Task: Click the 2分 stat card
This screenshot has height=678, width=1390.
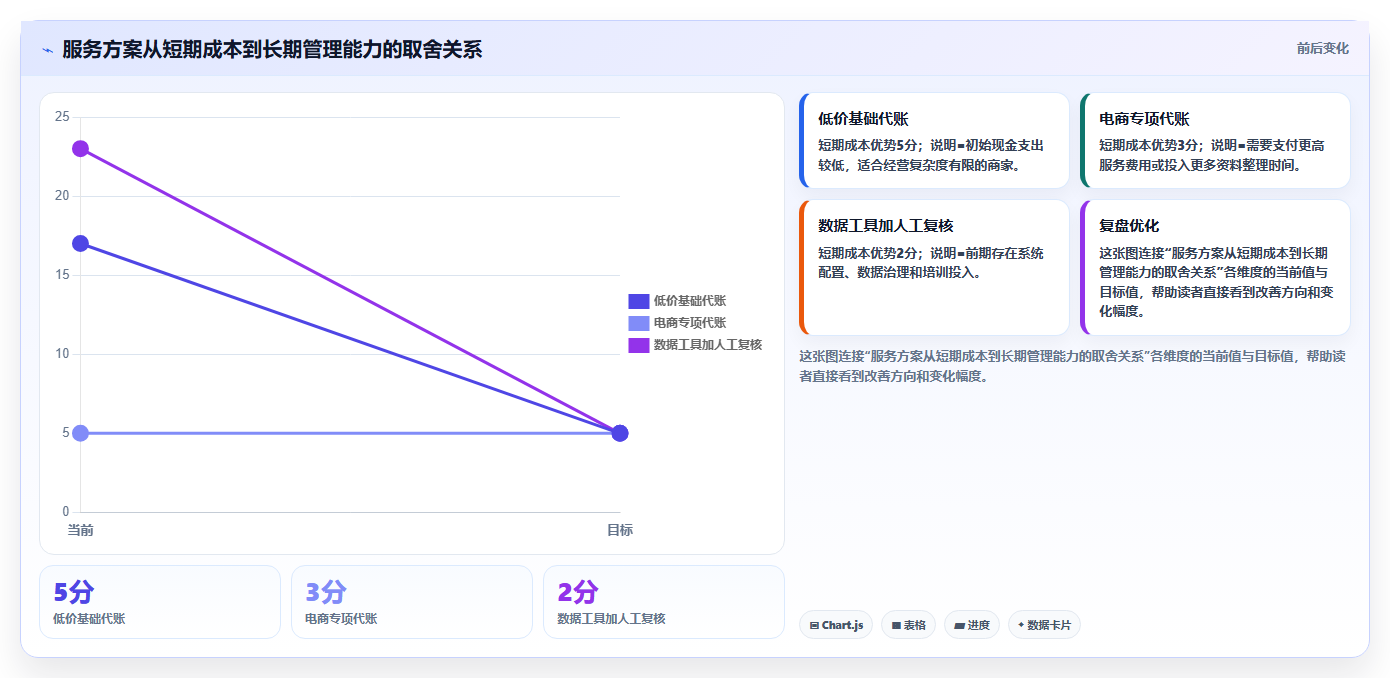Action: [664, 602]
